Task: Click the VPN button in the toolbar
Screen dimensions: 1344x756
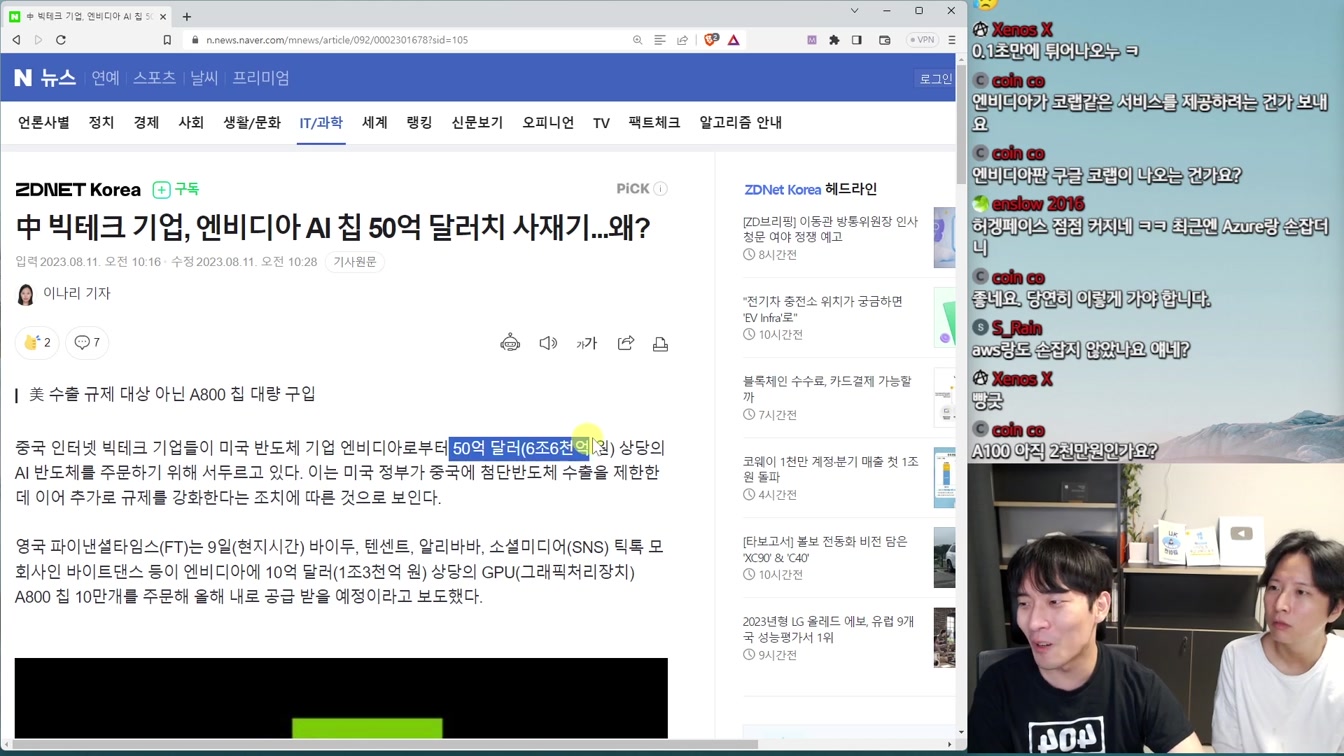Action: click(922, 40)
